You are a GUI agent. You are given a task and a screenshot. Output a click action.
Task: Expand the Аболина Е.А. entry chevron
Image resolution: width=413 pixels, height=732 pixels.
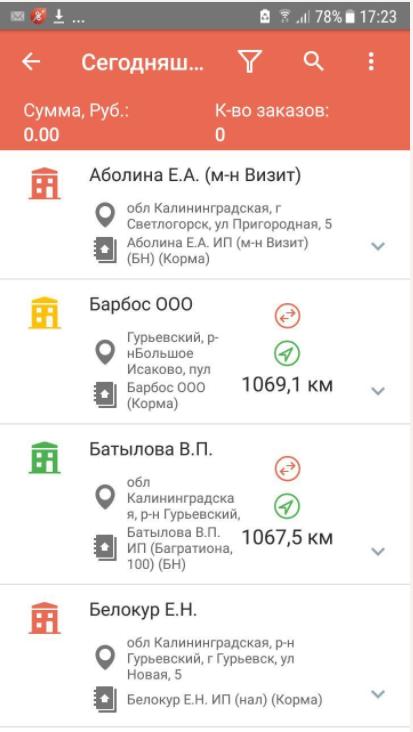tap(377, 246)
